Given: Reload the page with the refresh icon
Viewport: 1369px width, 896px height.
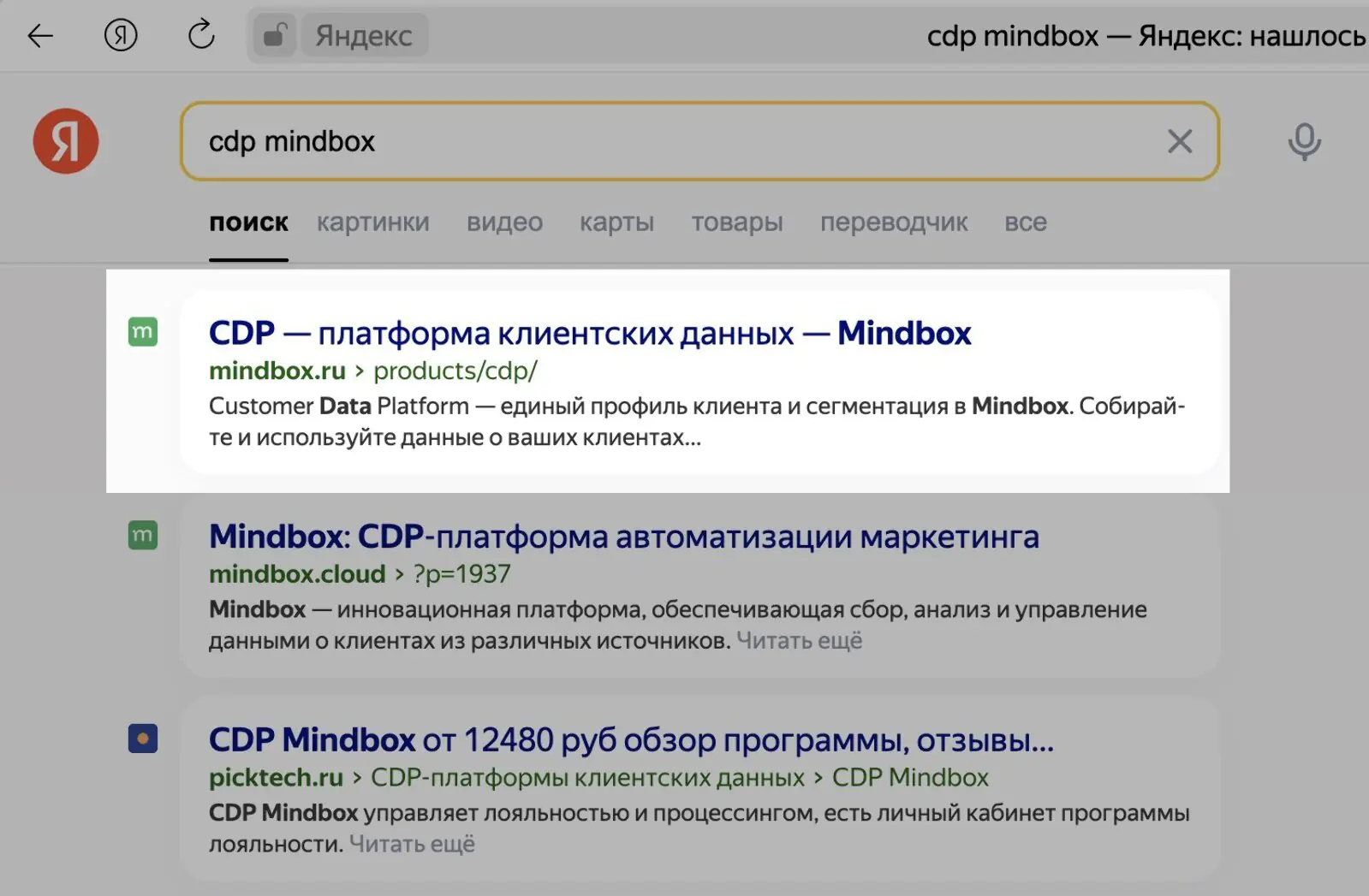Looking at the screenshot, I should 201,35.
